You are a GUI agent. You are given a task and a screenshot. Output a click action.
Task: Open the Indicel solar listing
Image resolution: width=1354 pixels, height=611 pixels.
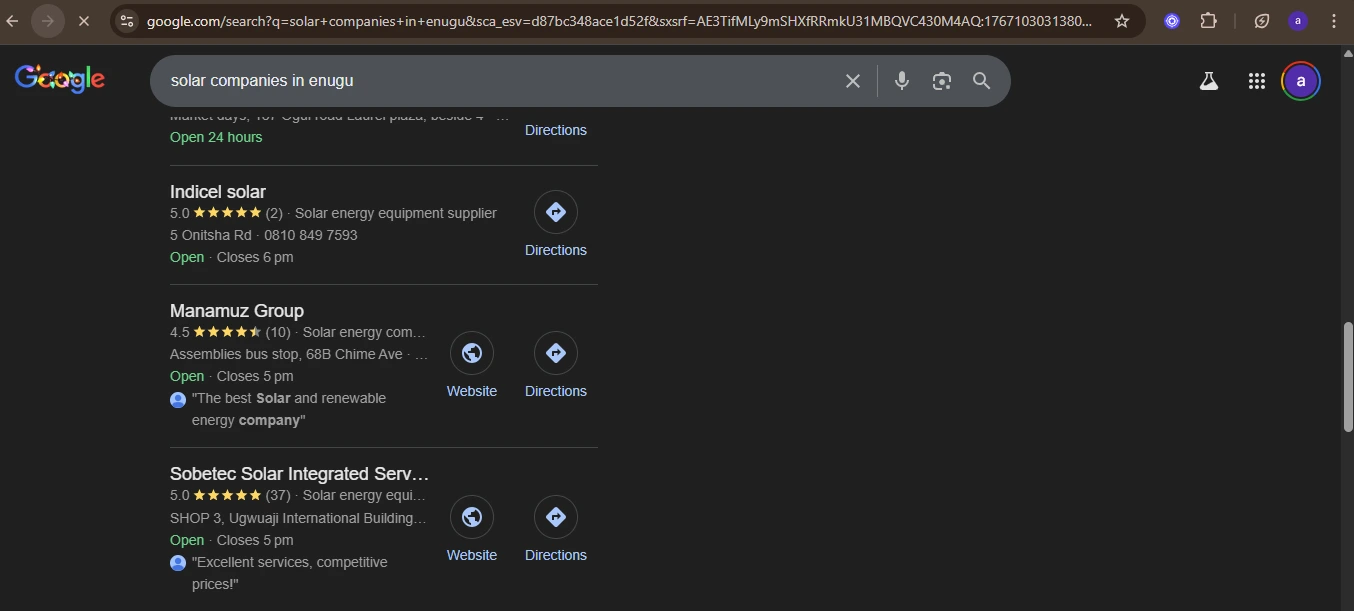coord(218,192)
